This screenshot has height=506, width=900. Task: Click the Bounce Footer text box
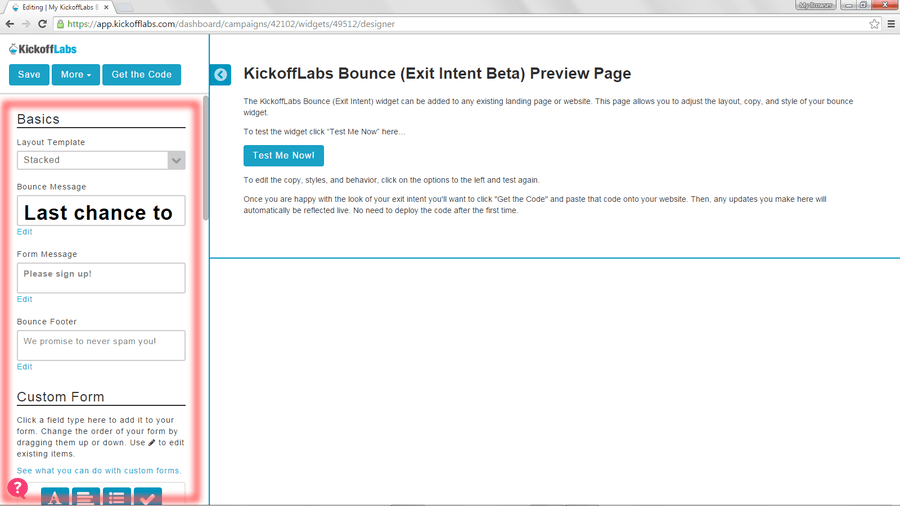click(101, 345)
